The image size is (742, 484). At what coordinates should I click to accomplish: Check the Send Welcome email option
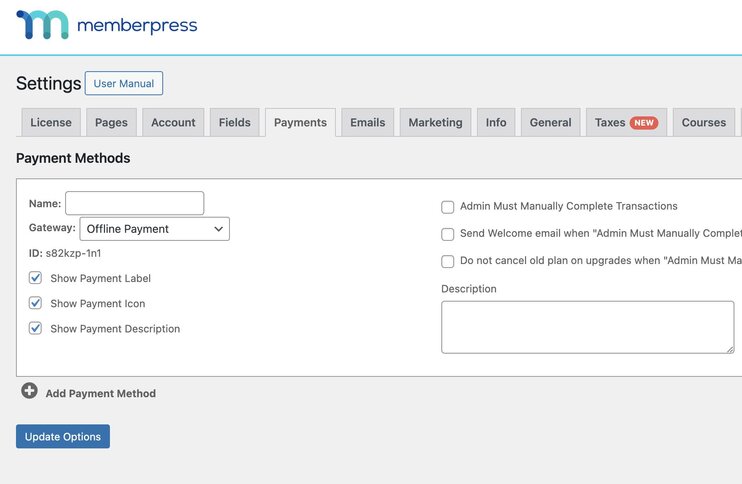point(448,234)
